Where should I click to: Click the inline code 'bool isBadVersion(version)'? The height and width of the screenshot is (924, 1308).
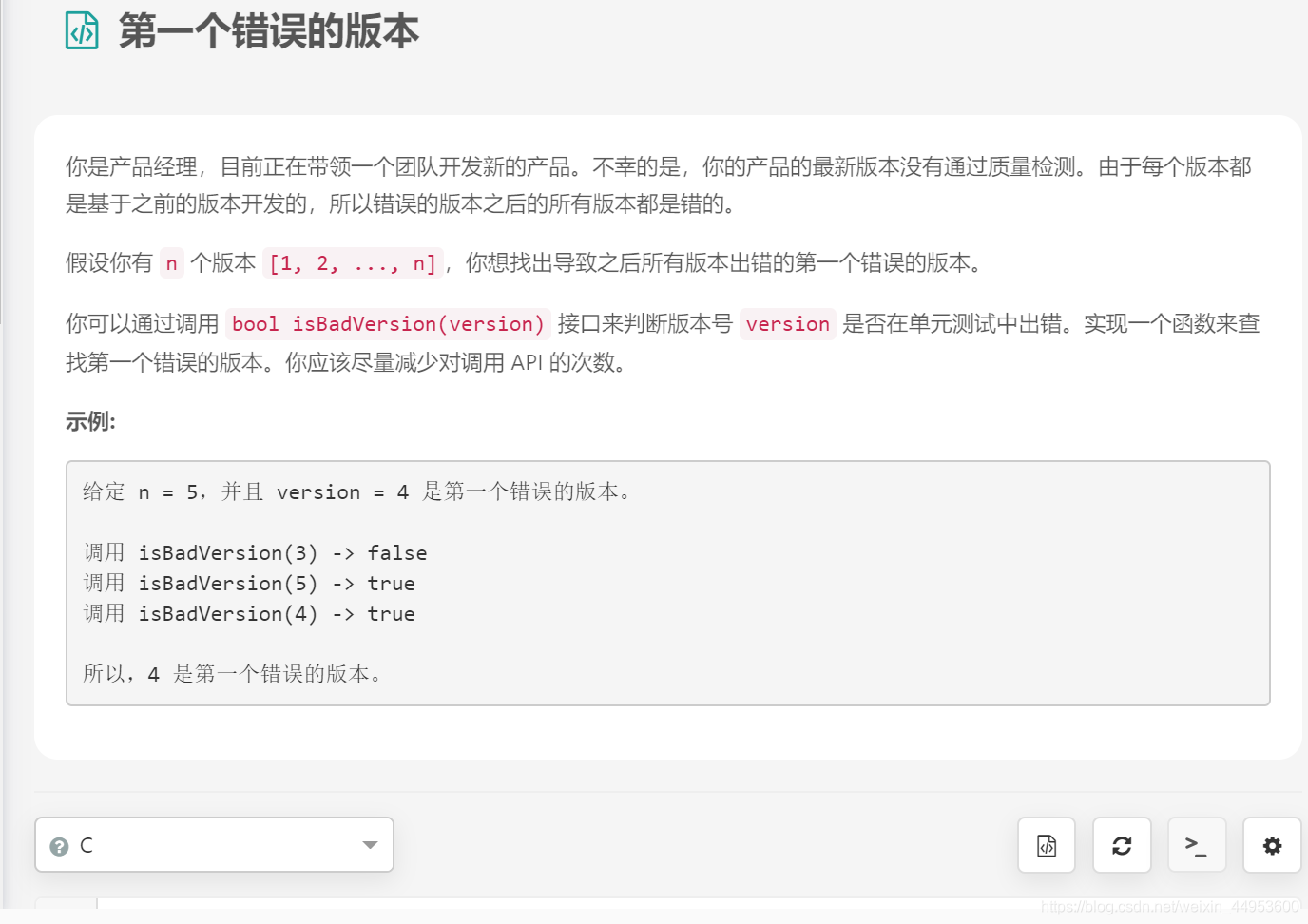pyautogui.click(x=388, y=324)
